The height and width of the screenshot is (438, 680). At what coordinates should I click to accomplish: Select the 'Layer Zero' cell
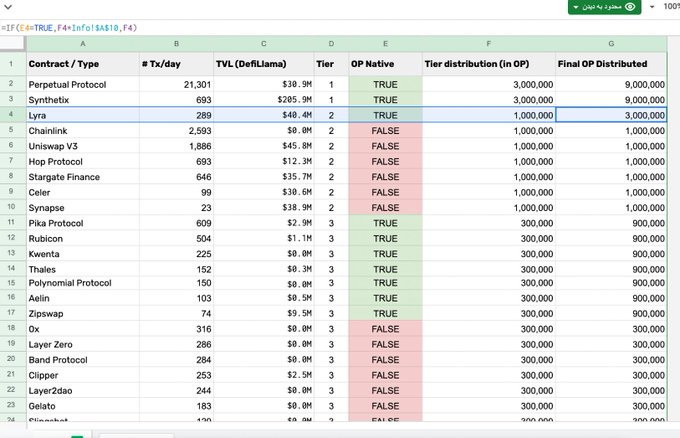[83, 344]
